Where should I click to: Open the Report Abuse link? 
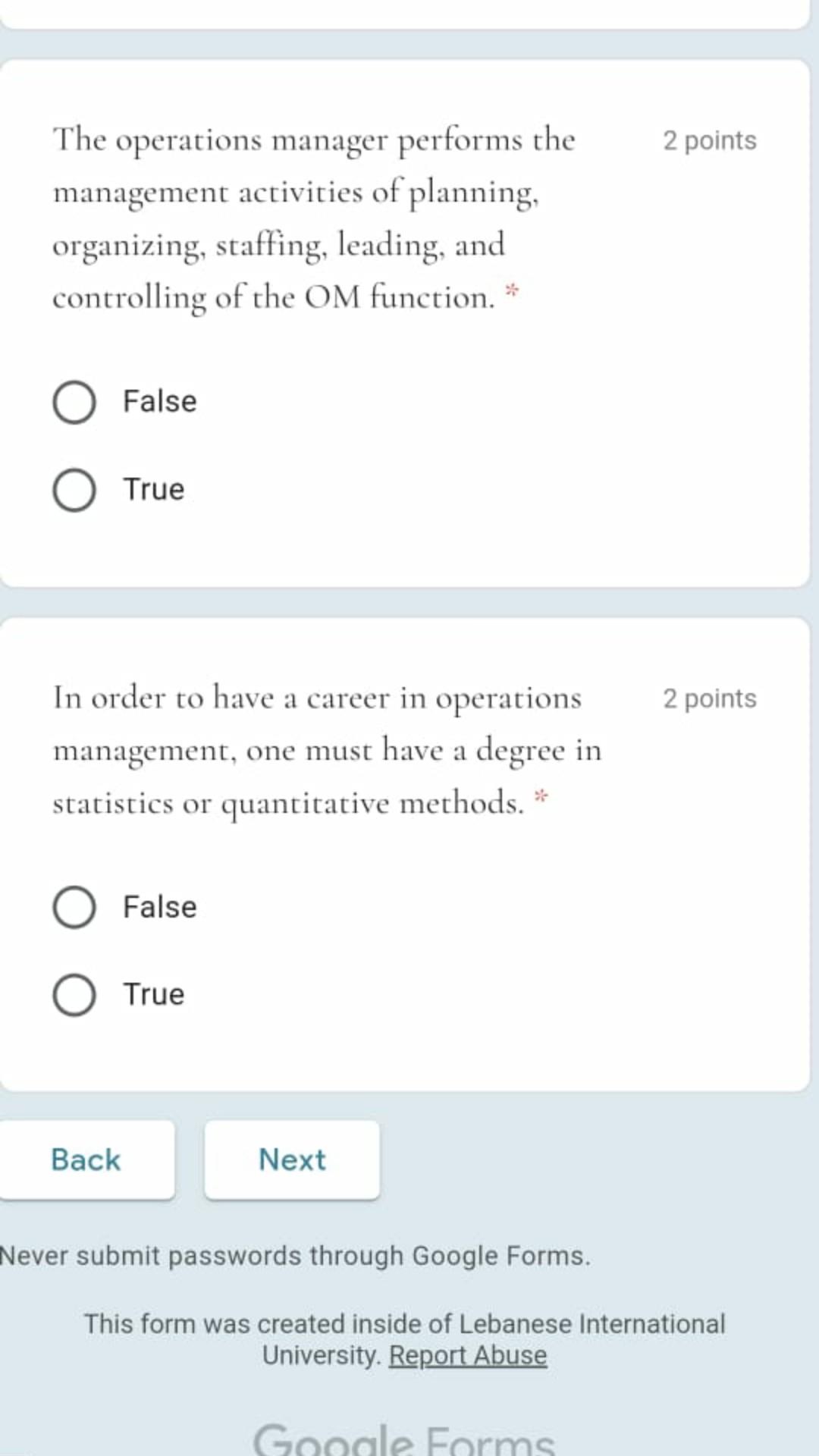467,1355
